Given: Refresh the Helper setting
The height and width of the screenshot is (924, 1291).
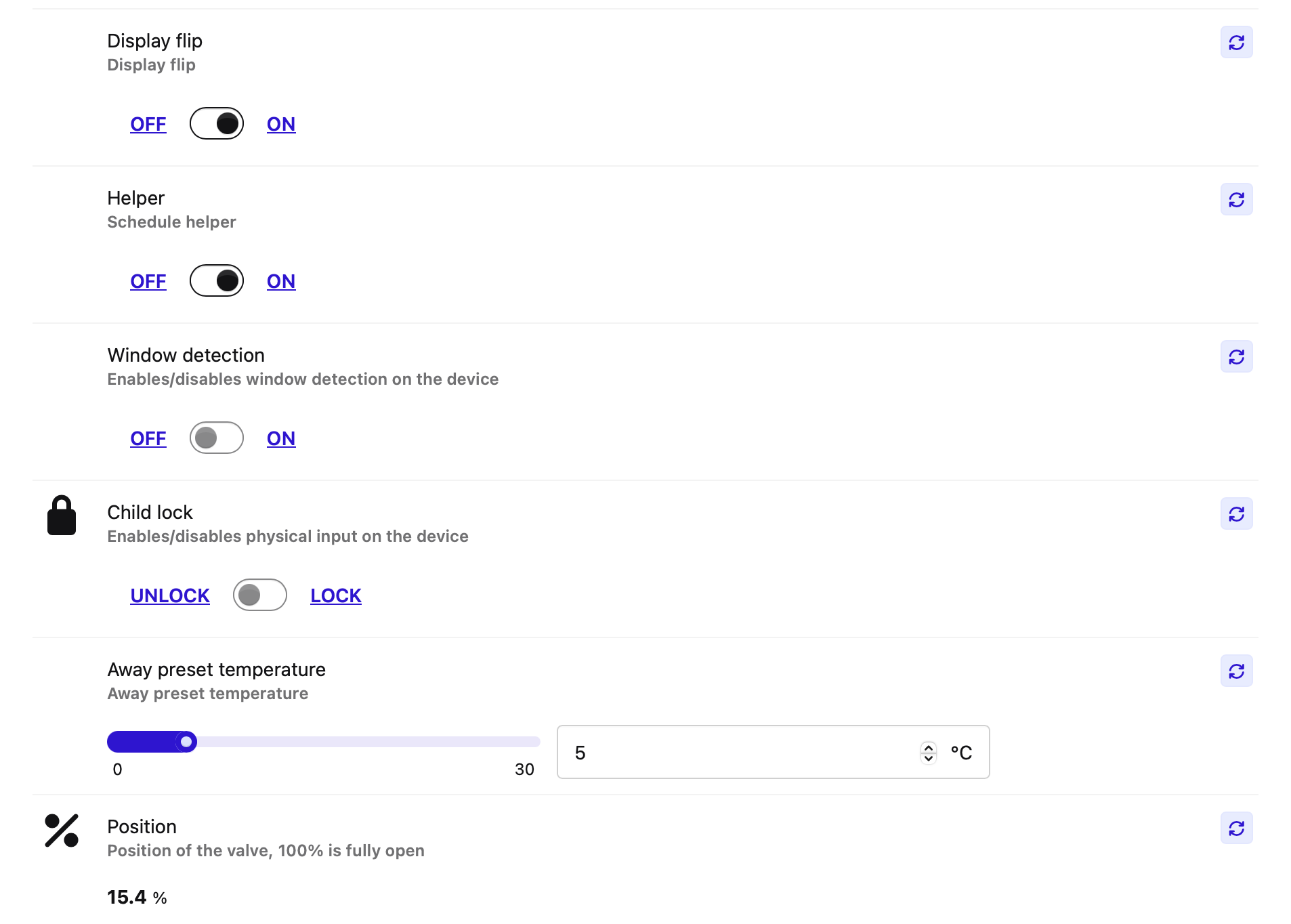Looking at the screenshot, I should 1236,200.
